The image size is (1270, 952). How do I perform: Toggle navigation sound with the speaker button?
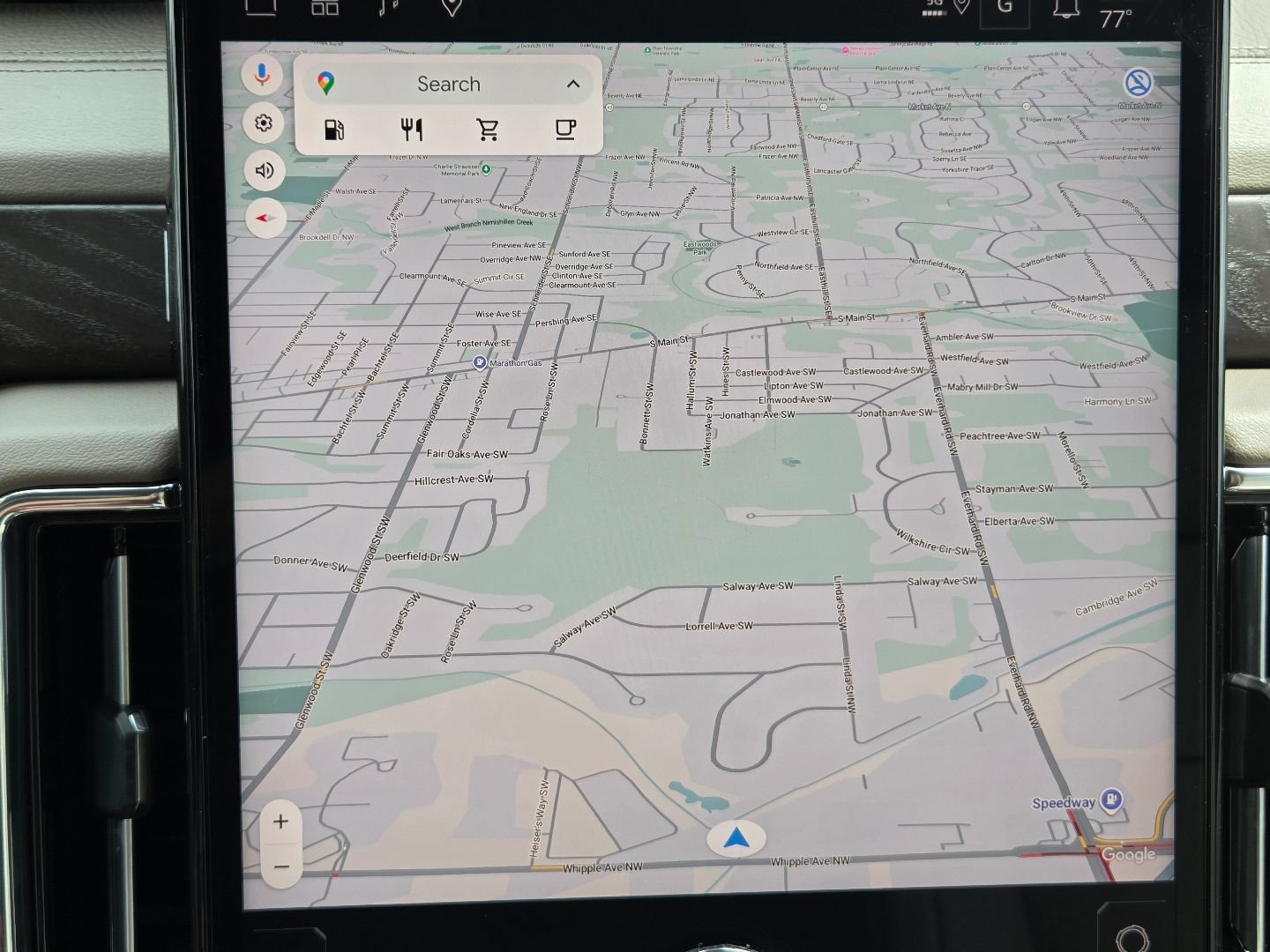(x=265, y=170)
